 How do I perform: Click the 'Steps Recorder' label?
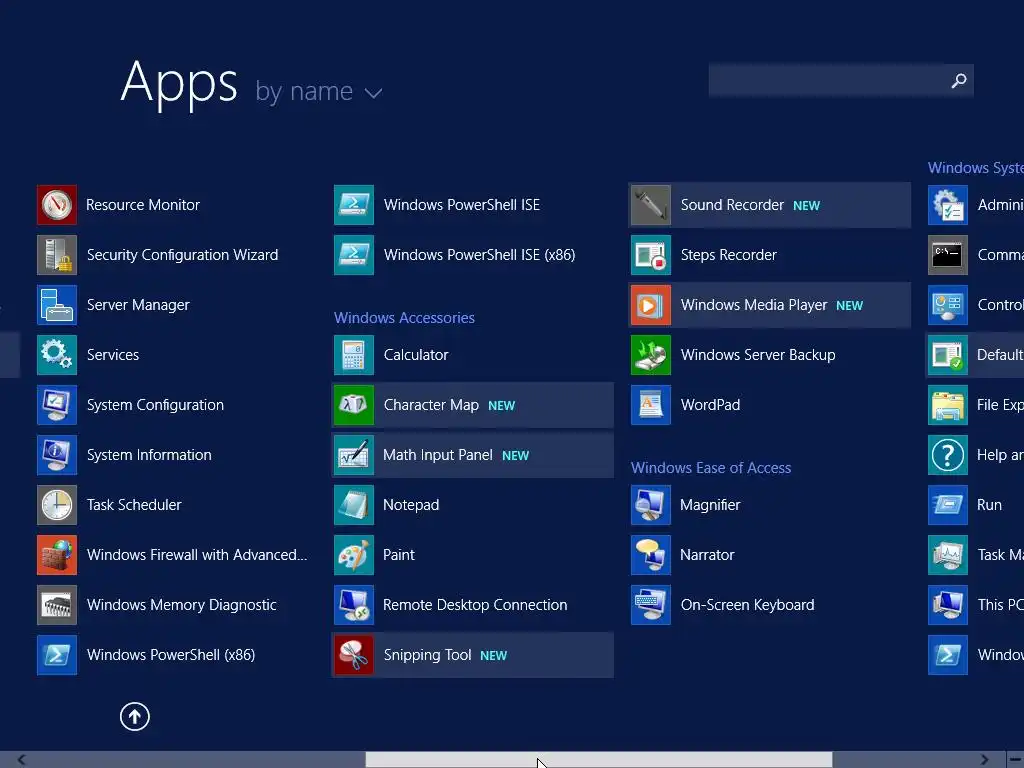pos(728,255)
